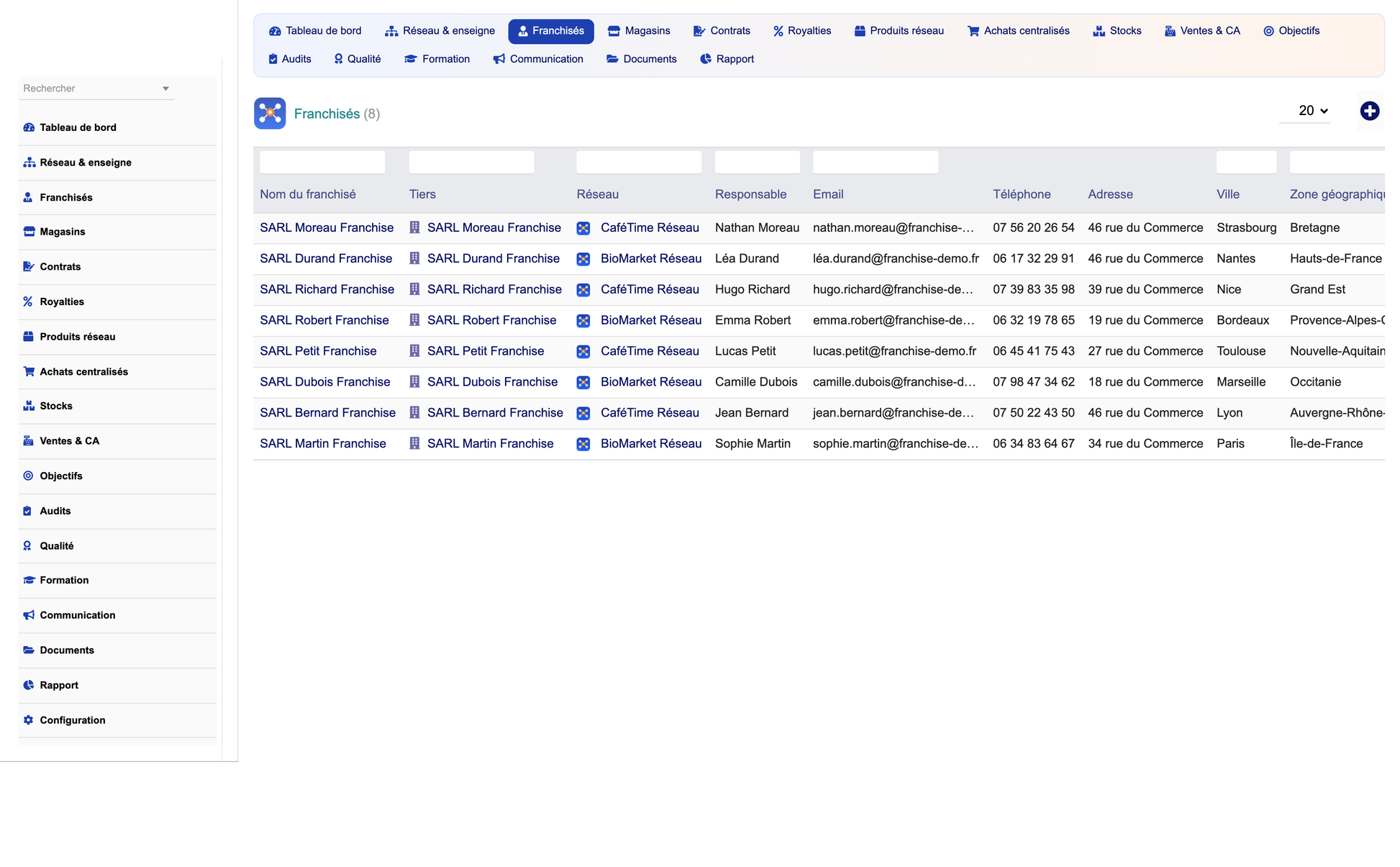The width and height of the screenshot is (1400, 867).
Task: Click the building icon beside SARL Petit Franchise tiers
Action: (x=414, y=351)
